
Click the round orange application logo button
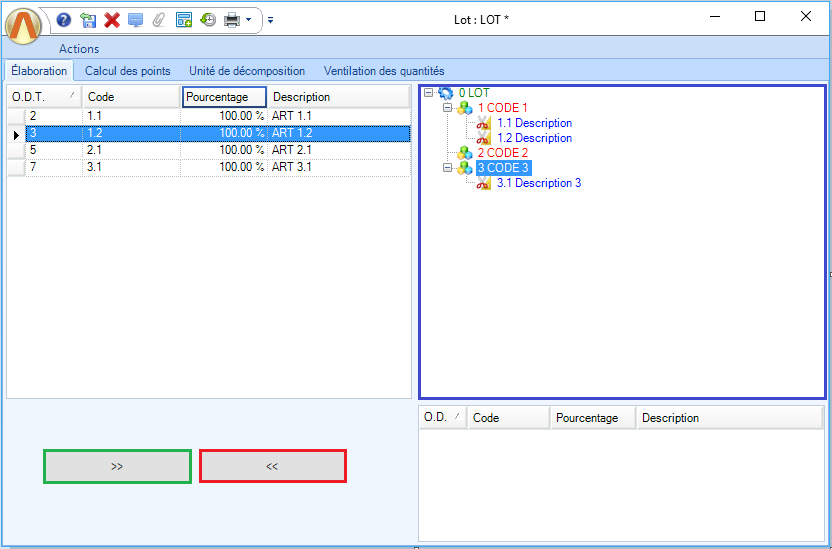[24, 23]
